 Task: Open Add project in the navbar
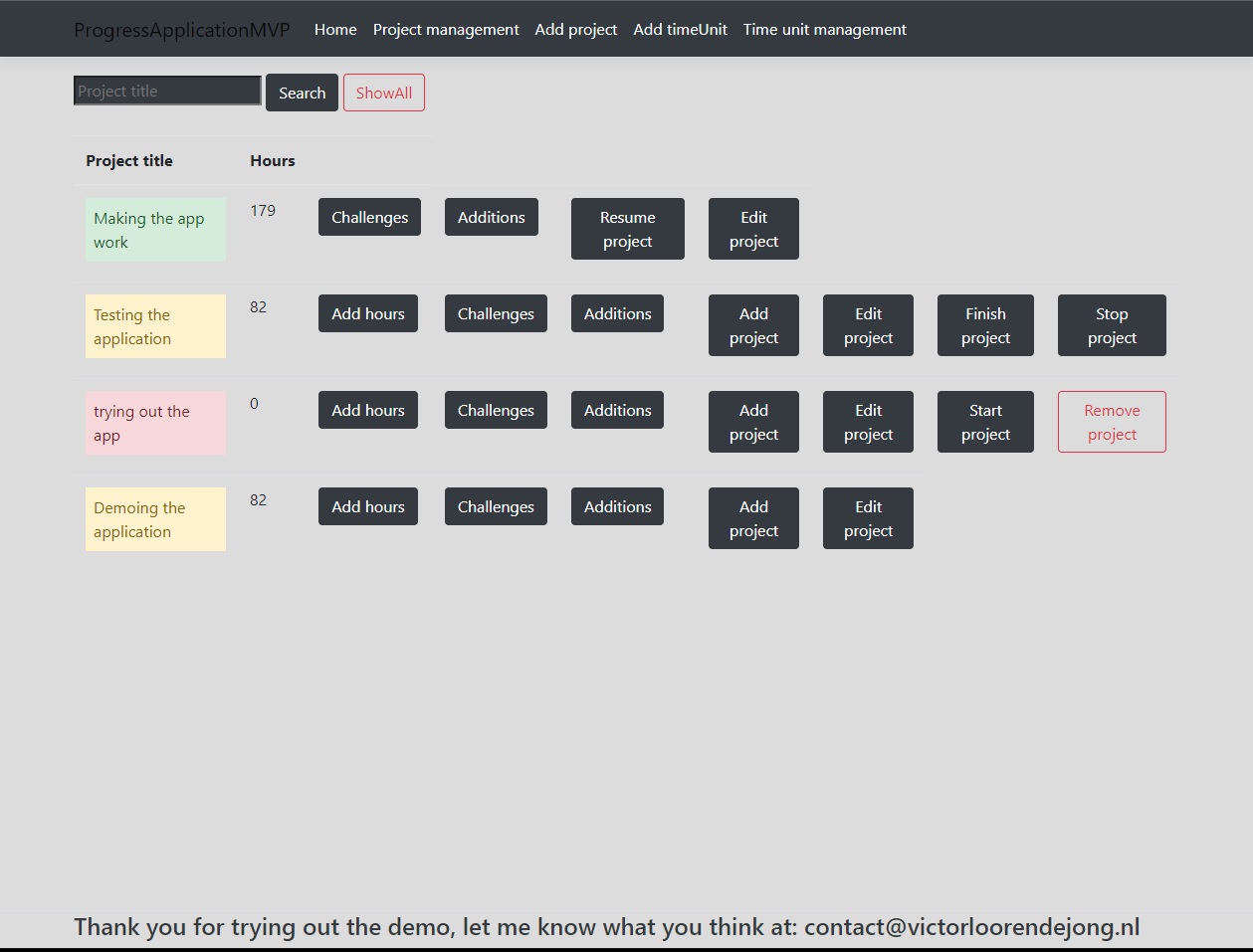click(575, 30)
